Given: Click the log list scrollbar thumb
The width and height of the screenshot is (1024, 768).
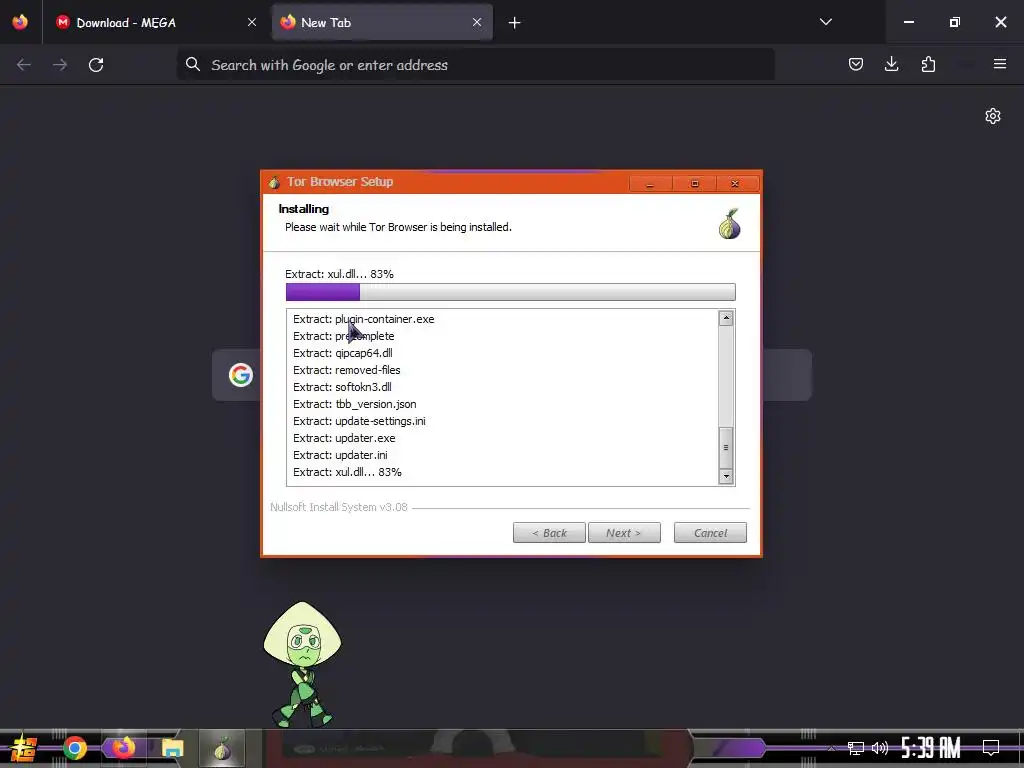Looking at the screenshot, I should [x=726, y=447].
